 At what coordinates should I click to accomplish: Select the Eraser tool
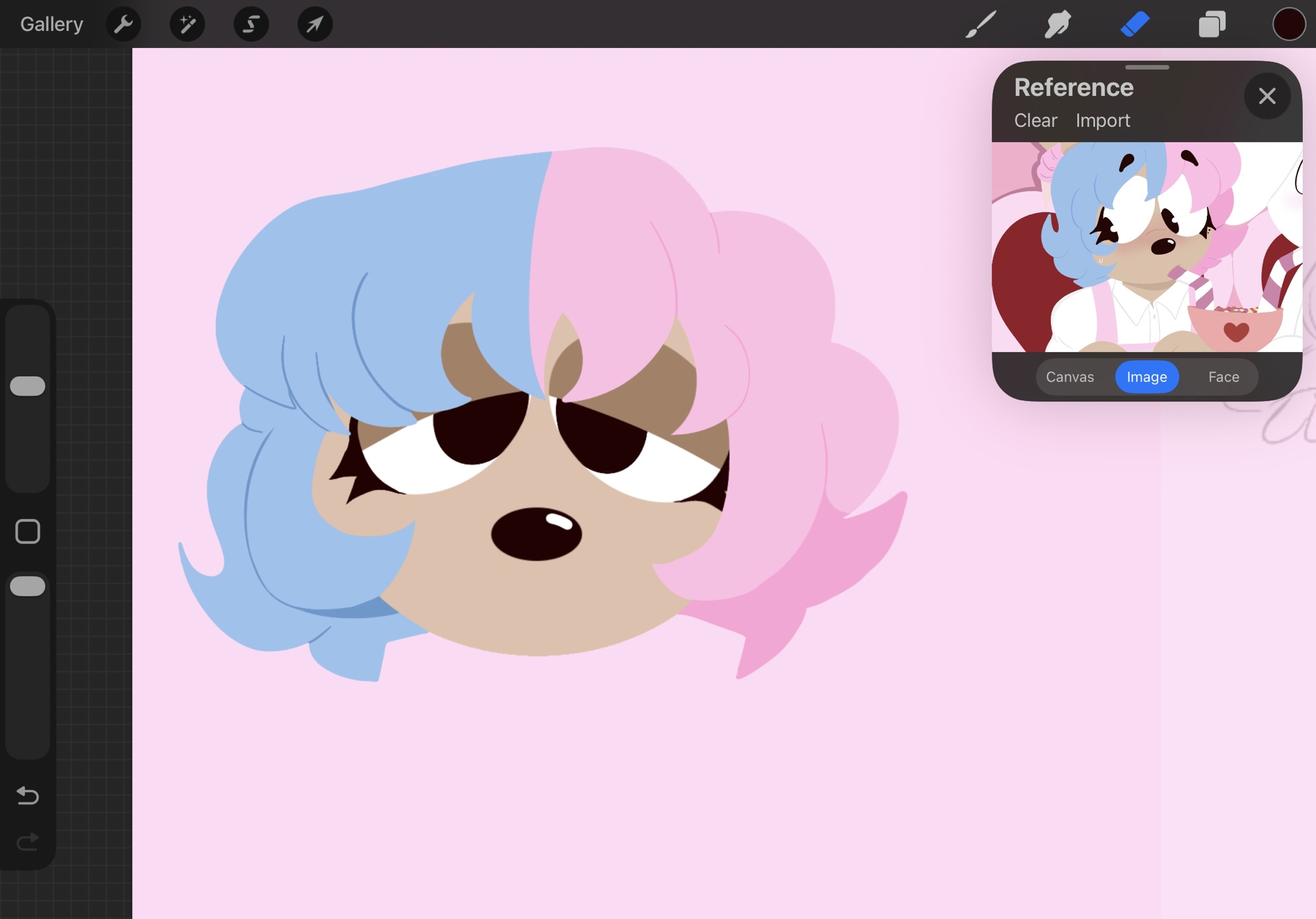click(x=1134, y=24)
